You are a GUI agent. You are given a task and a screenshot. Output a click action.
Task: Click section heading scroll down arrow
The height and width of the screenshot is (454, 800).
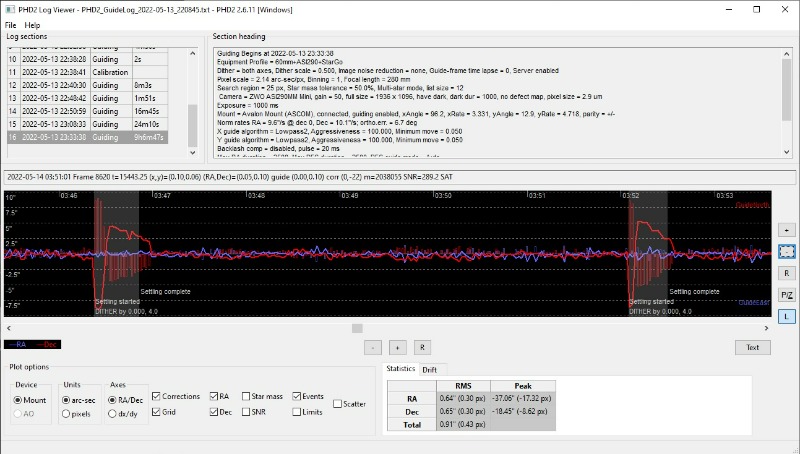point(786,152)
